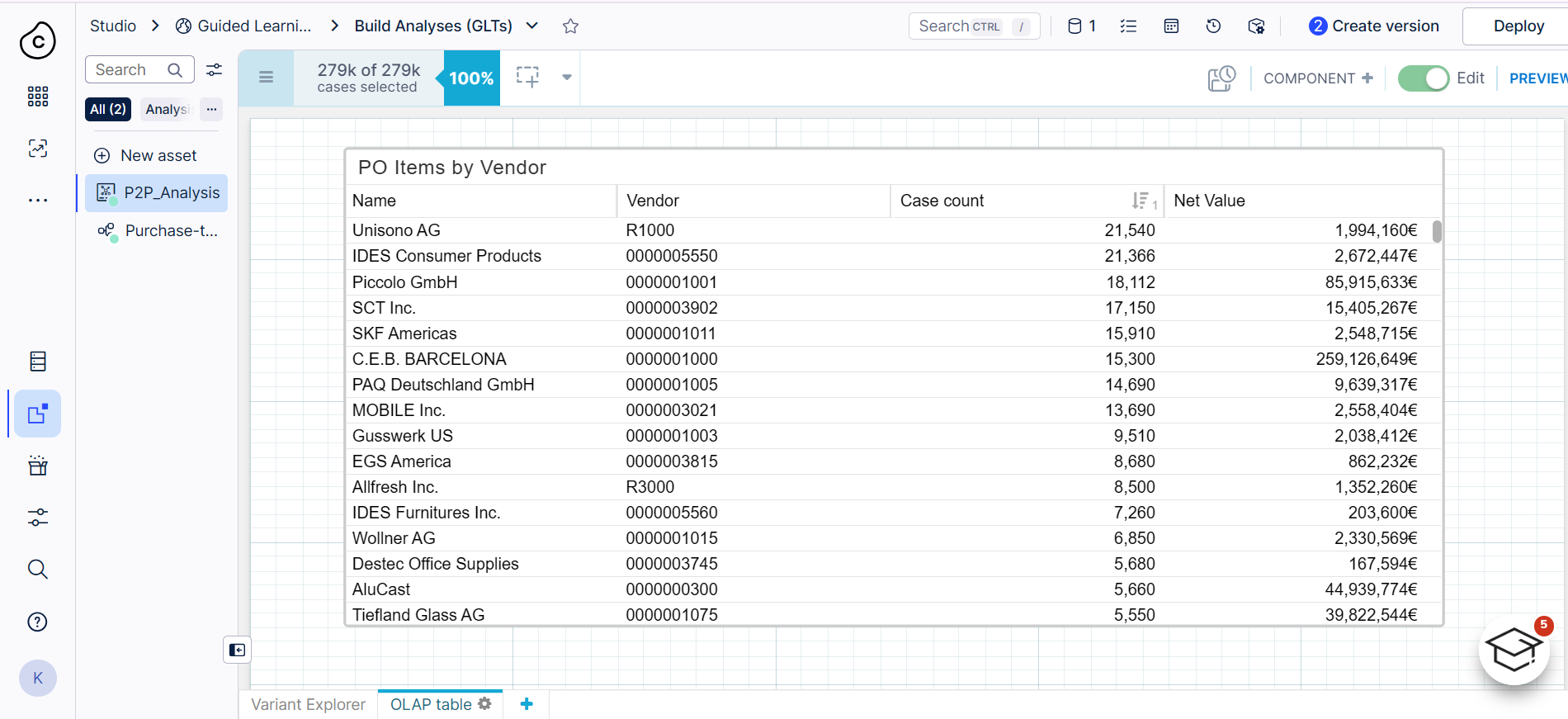Open the sliders settings icon in left sidebar
This screenshot has width=1568, height=719.
coord(38,518)
